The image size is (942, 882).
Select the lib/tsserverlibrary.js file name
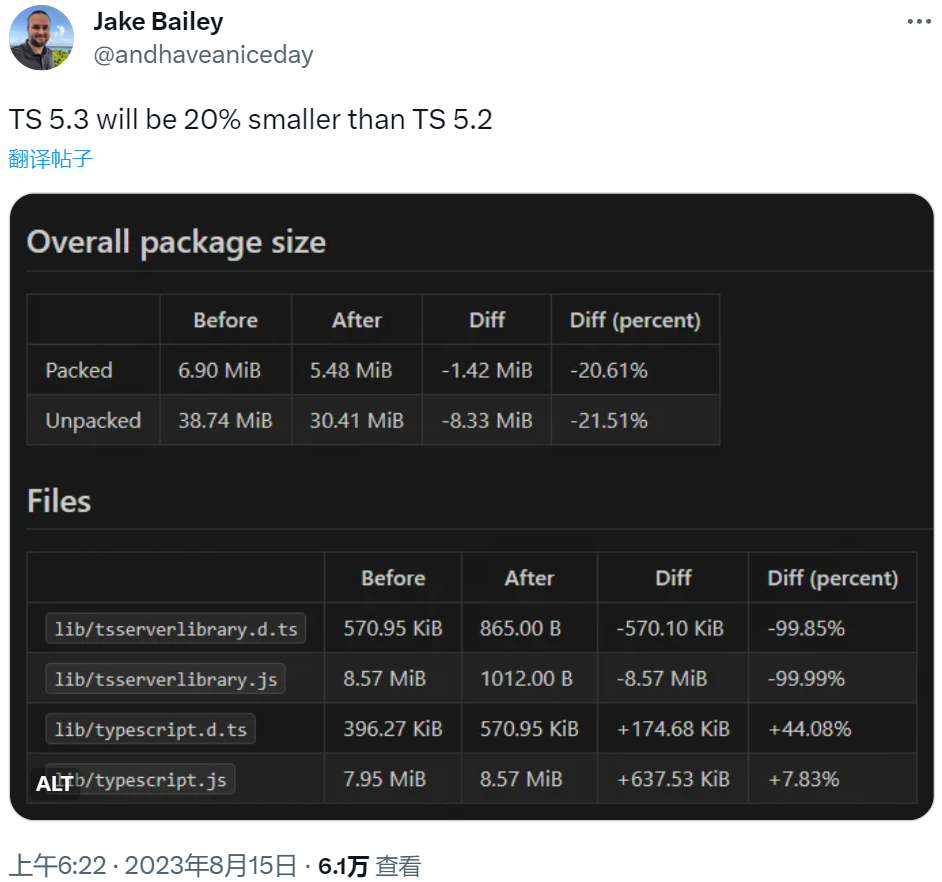165,679
